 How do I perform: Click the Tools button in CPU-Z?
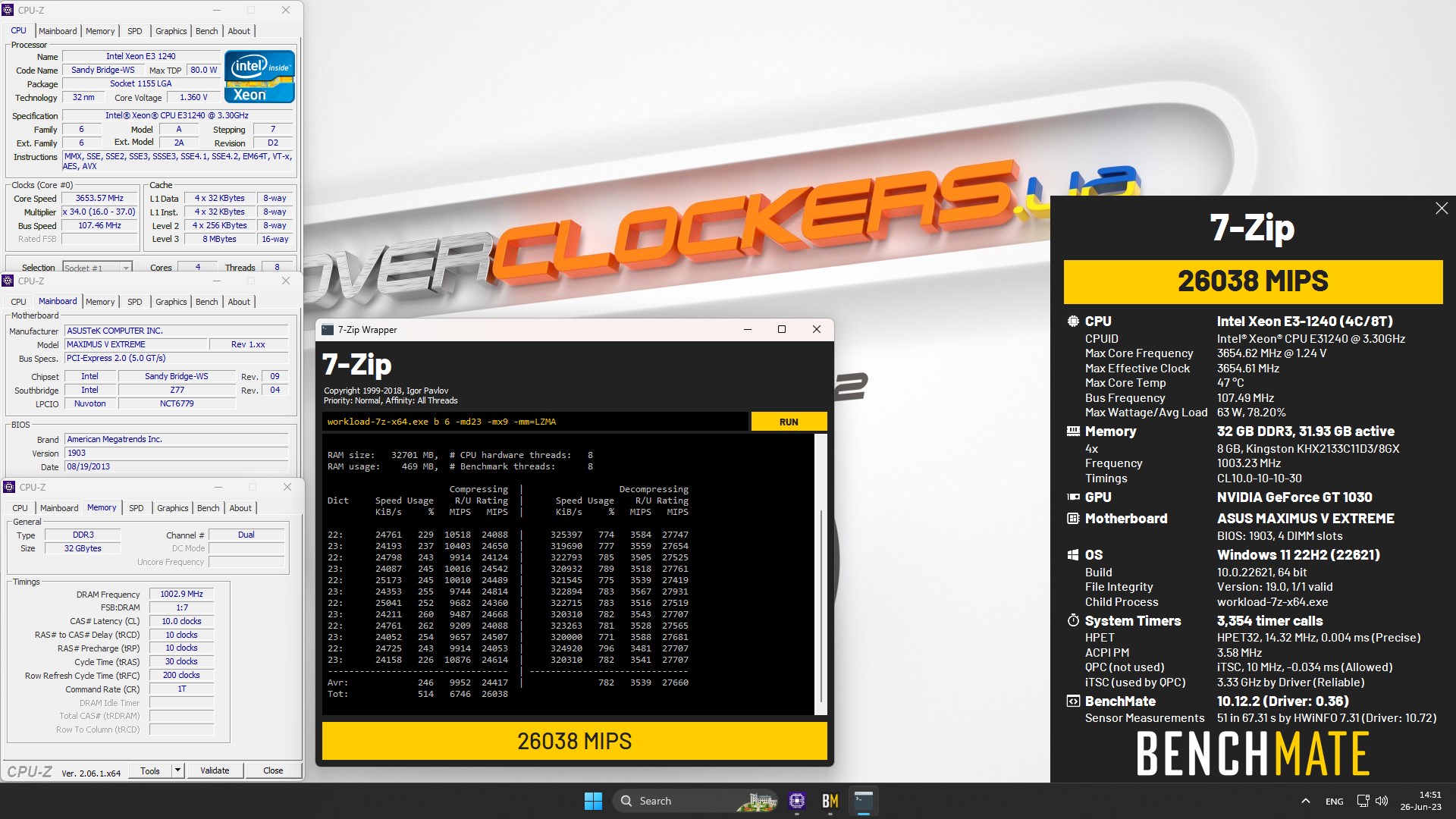[x=150, y=770]
